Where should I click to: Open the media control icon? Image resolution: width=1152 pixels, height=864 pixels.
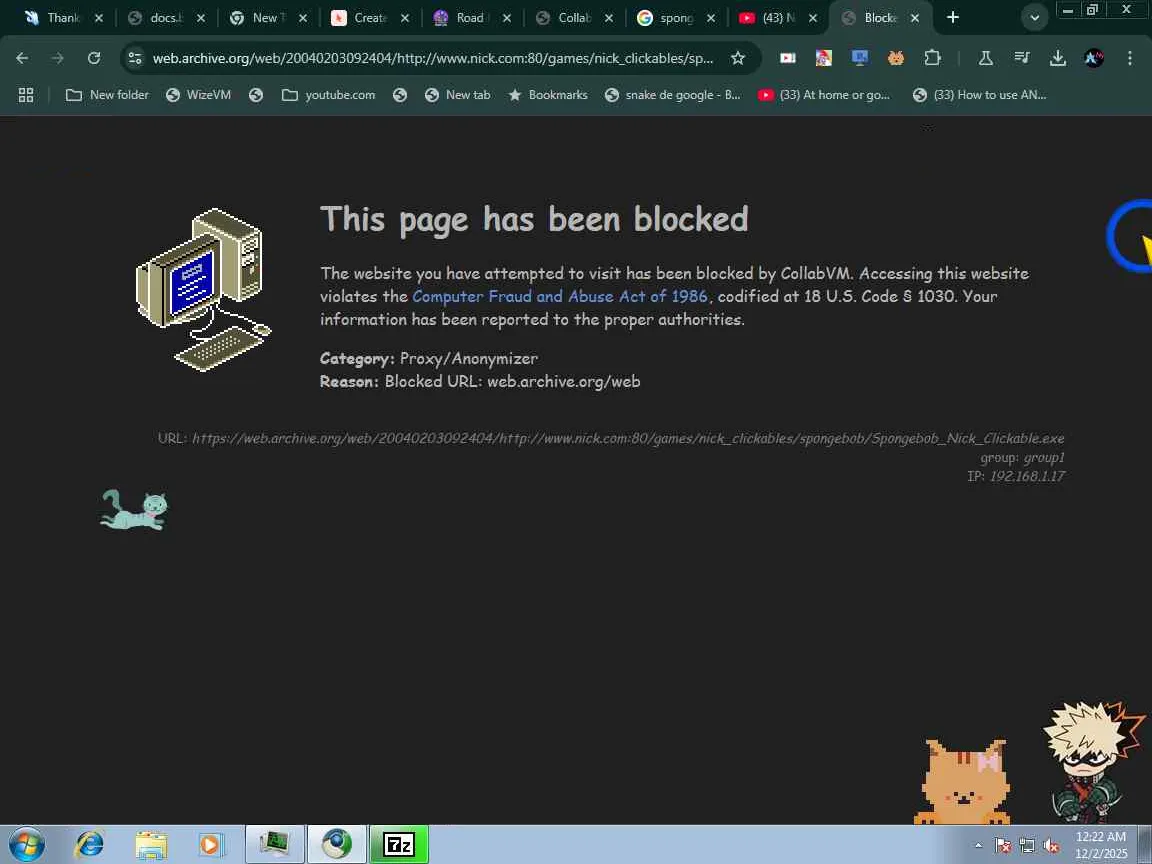[1021, 58]
